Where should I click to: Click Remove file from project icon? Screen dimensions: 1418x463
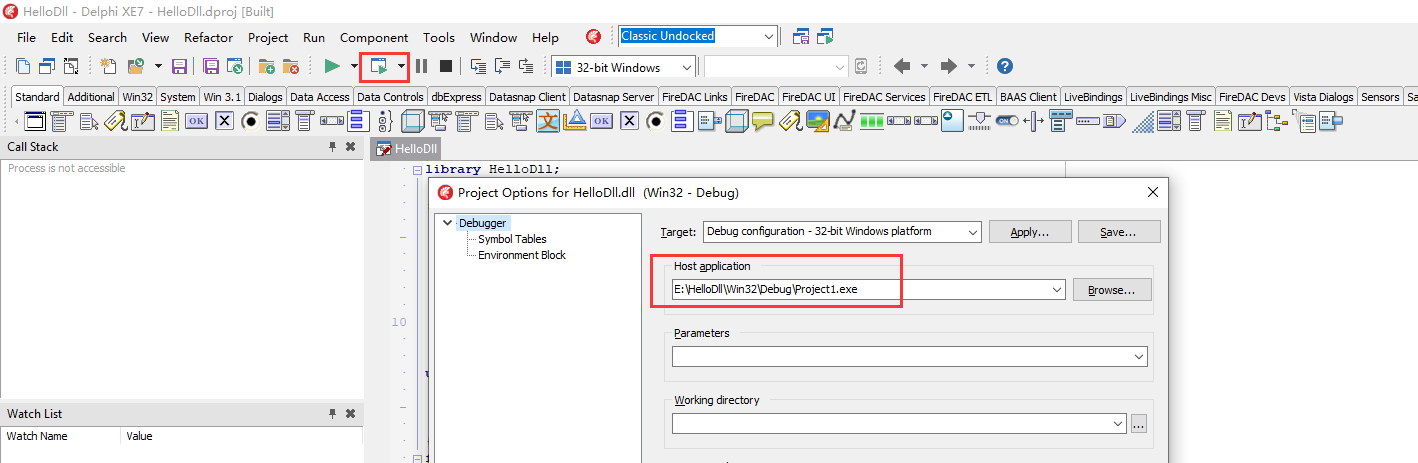click(291, 66)
